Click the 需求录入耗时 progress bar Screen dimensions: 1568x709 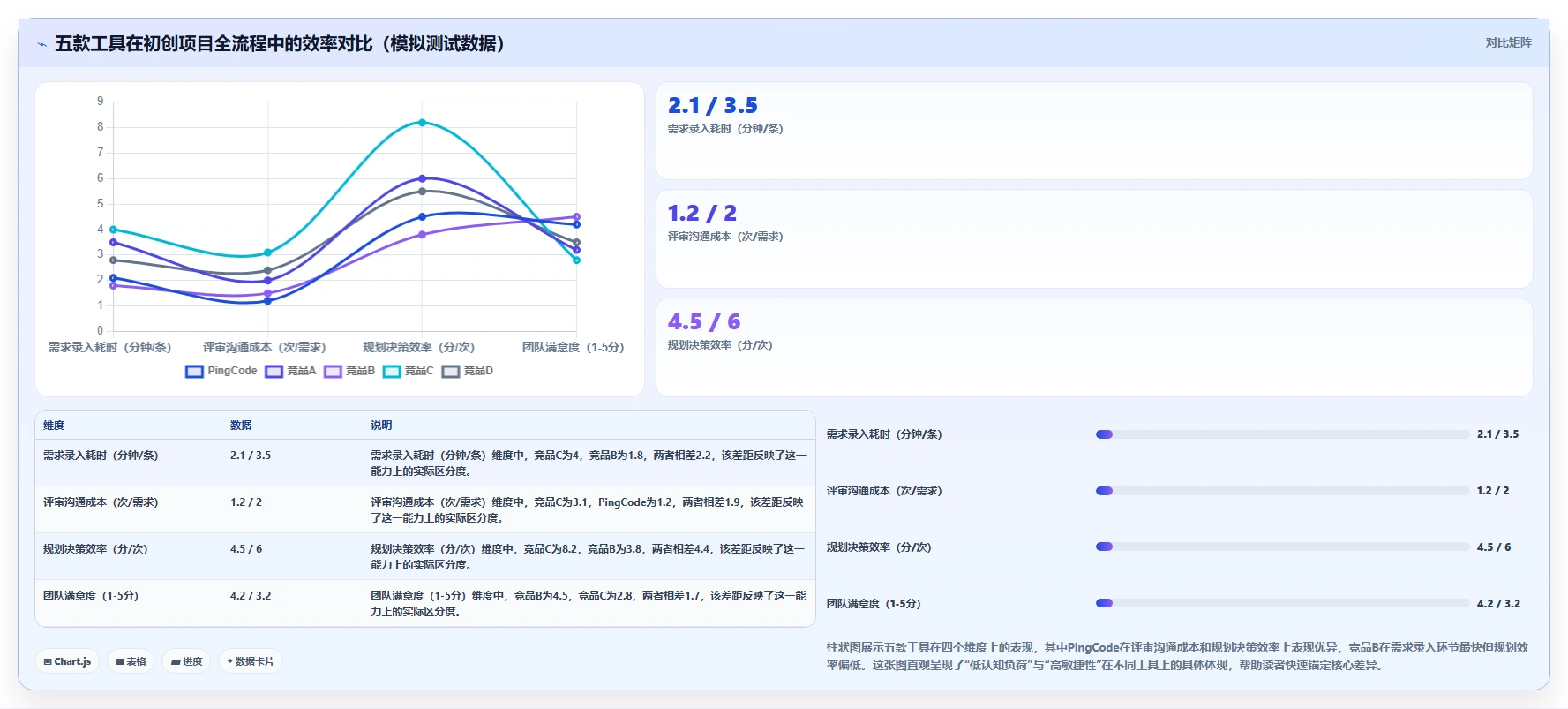click(1282, 434)
